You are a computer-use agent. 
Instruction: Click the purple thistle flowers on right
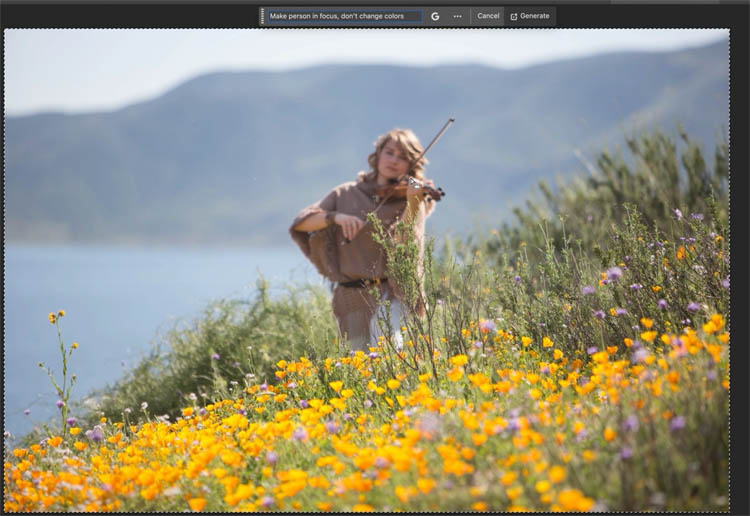coord(612,274)
